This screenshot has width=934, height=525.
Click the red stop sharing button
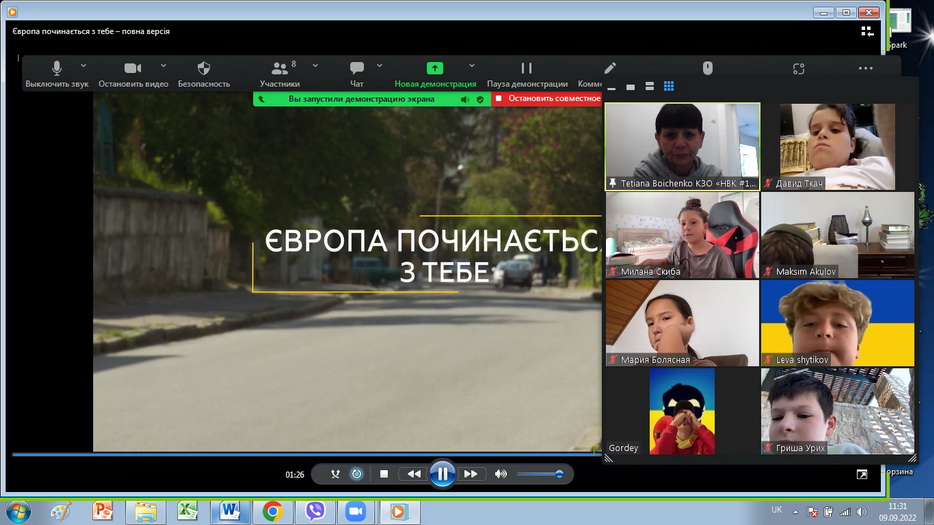click(548, 99)
